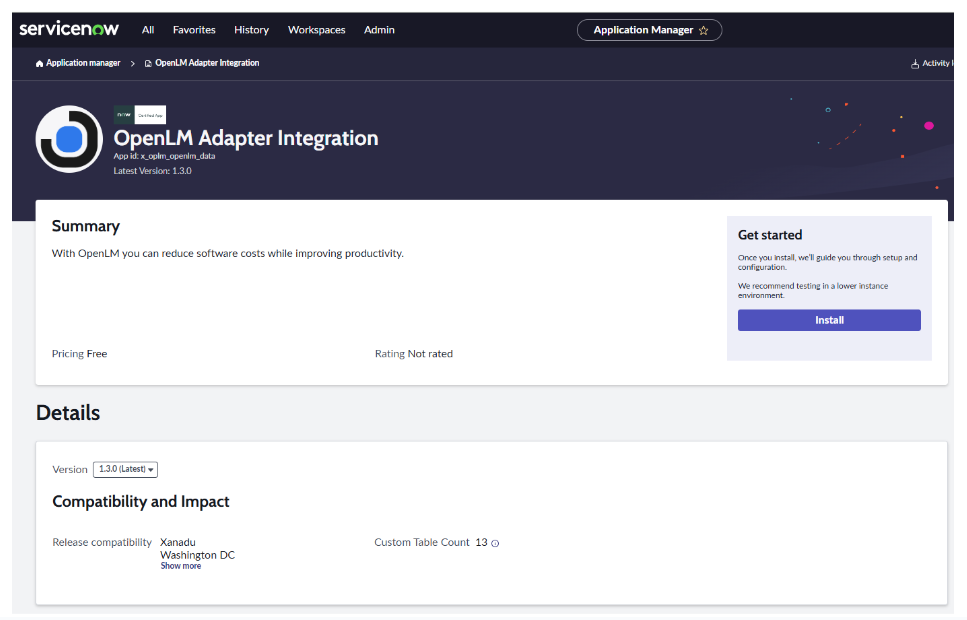
Task: Click the Details heading
Action: pos(68,413)
